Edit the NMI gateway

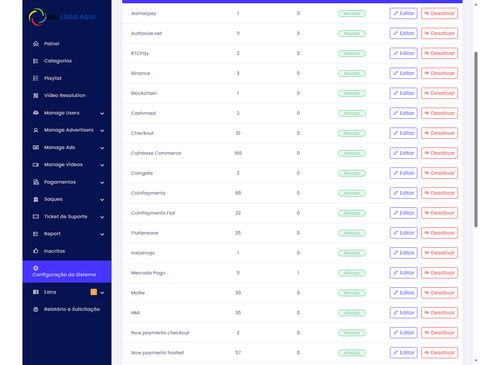click(403, 313)
